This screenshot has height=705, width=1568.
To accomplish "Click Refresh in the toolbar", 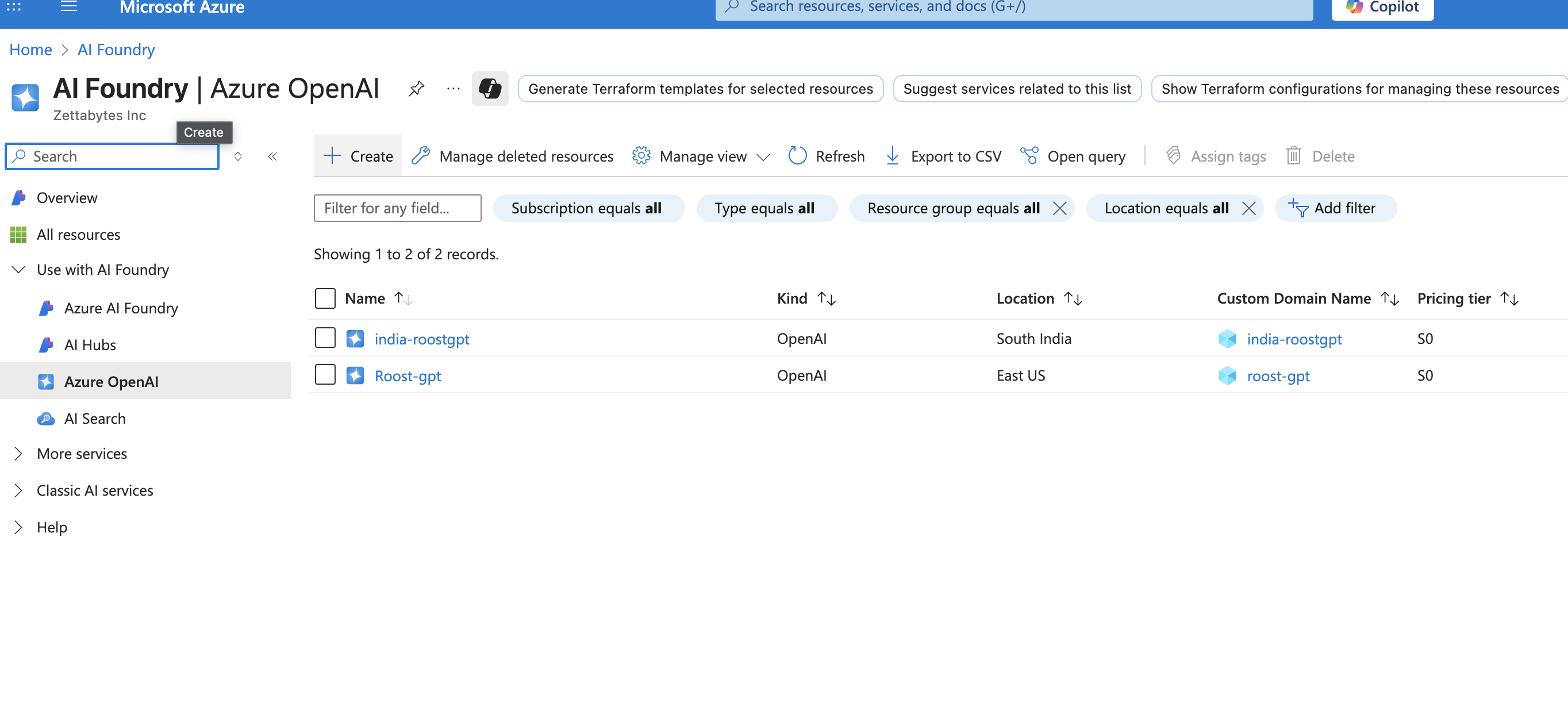I will (826, 156).
